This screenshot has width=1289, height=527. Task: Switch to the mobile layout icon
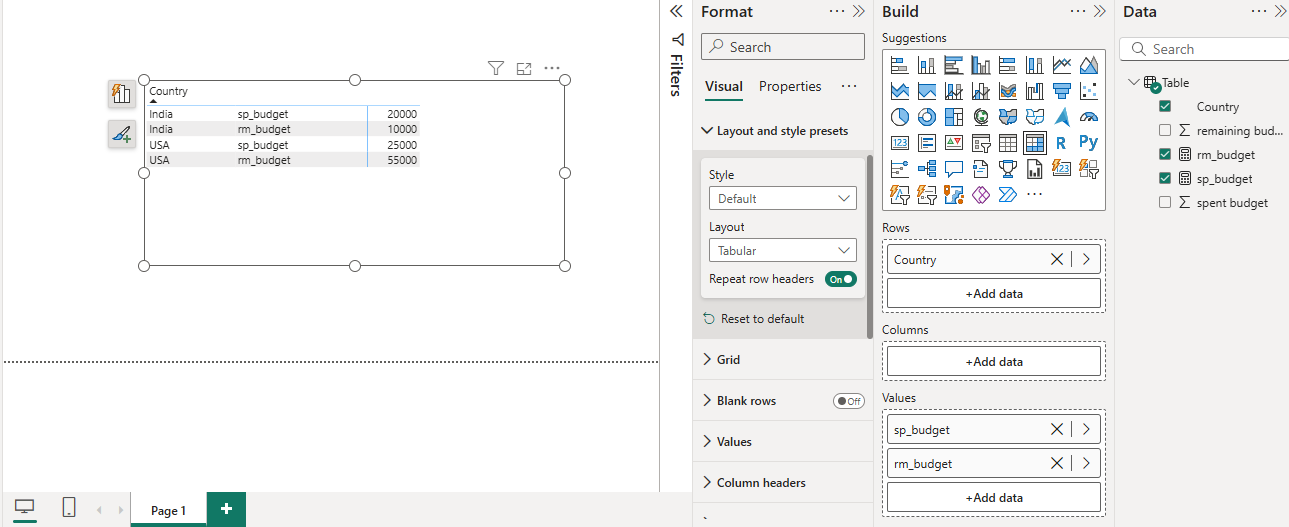[69, 507]
